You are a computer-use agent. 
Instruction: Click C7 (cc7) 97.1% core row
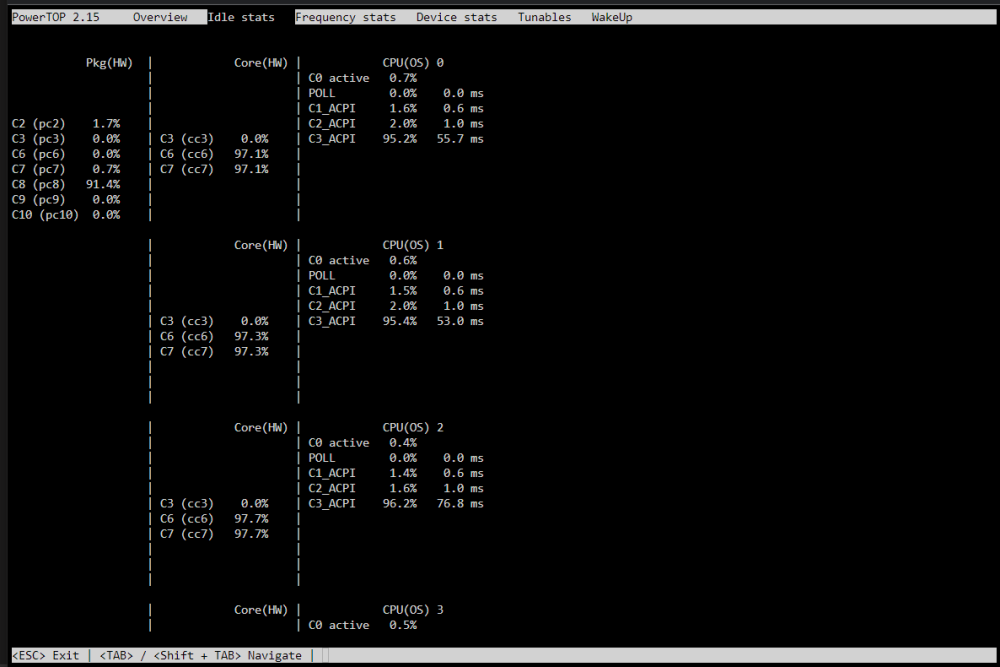point(214,170)
